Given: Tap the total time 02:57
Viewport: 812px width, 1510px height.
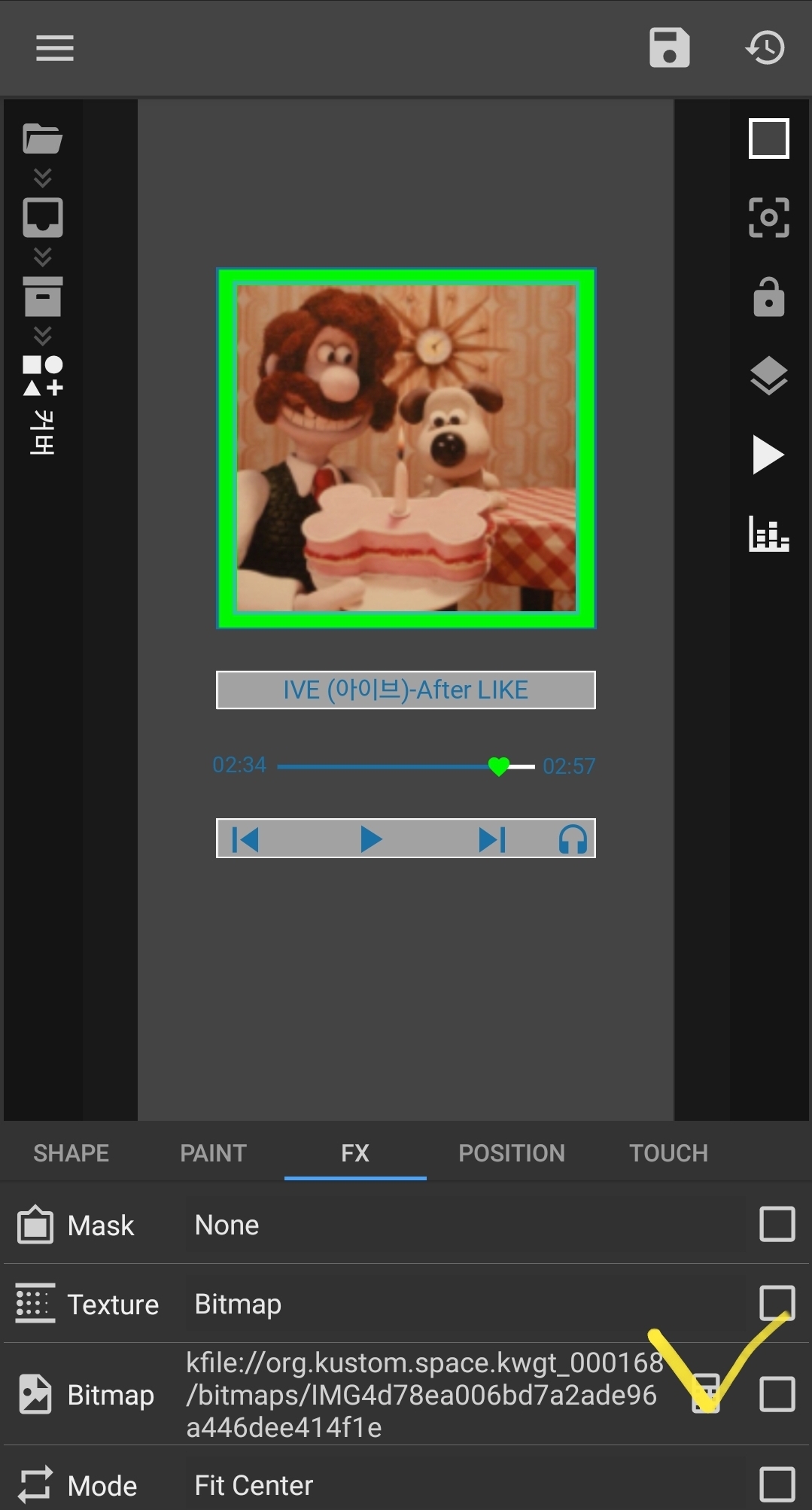Looking at the screenshot, I should coord(569,766).
